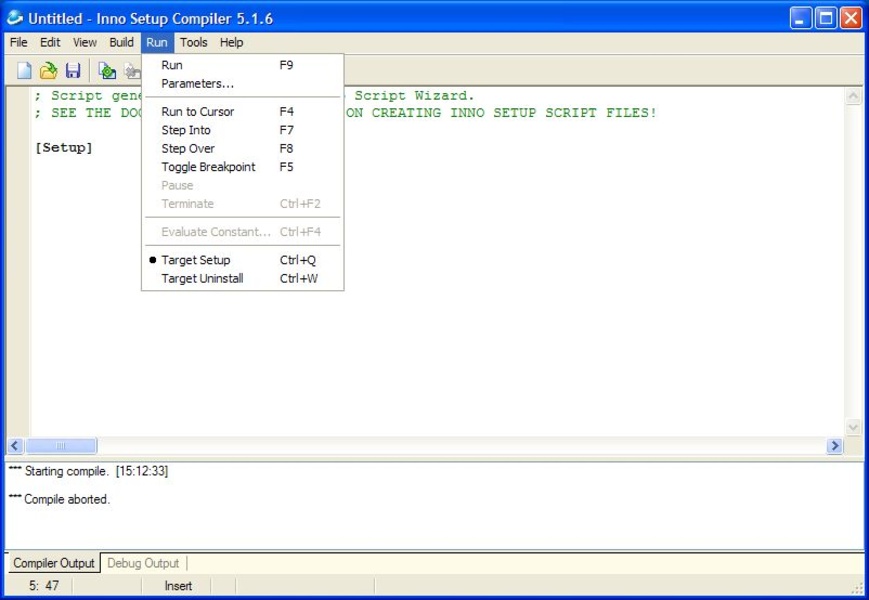The width and height of the screenshot is (869, 600).
Task: Open the File menu
Action: 18,43
